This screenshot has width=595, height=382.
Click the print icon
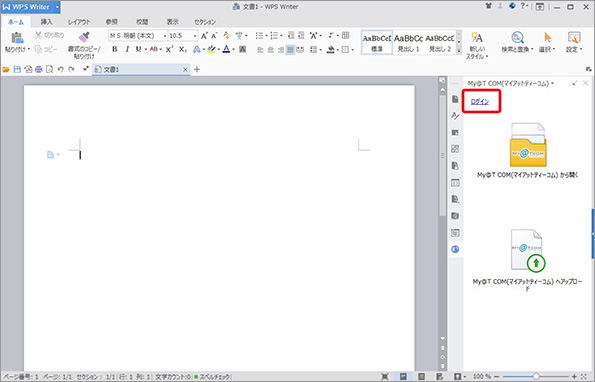[38, 69]
